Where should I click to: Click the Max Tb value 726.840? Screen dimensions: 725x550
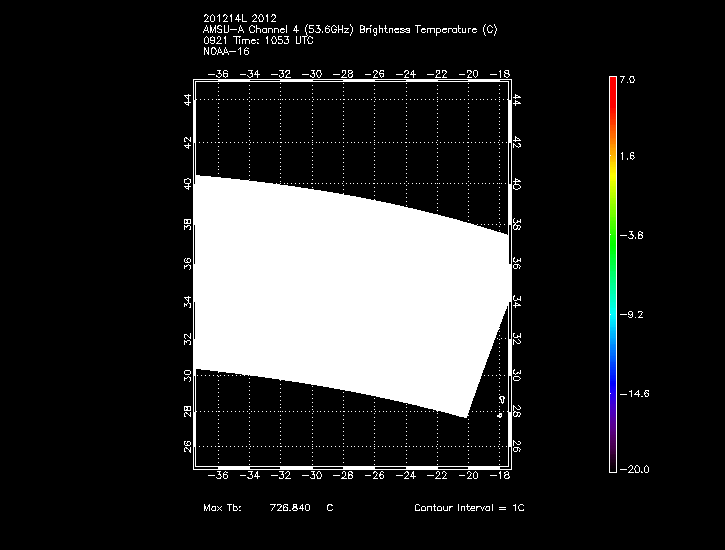coord(291,508)
